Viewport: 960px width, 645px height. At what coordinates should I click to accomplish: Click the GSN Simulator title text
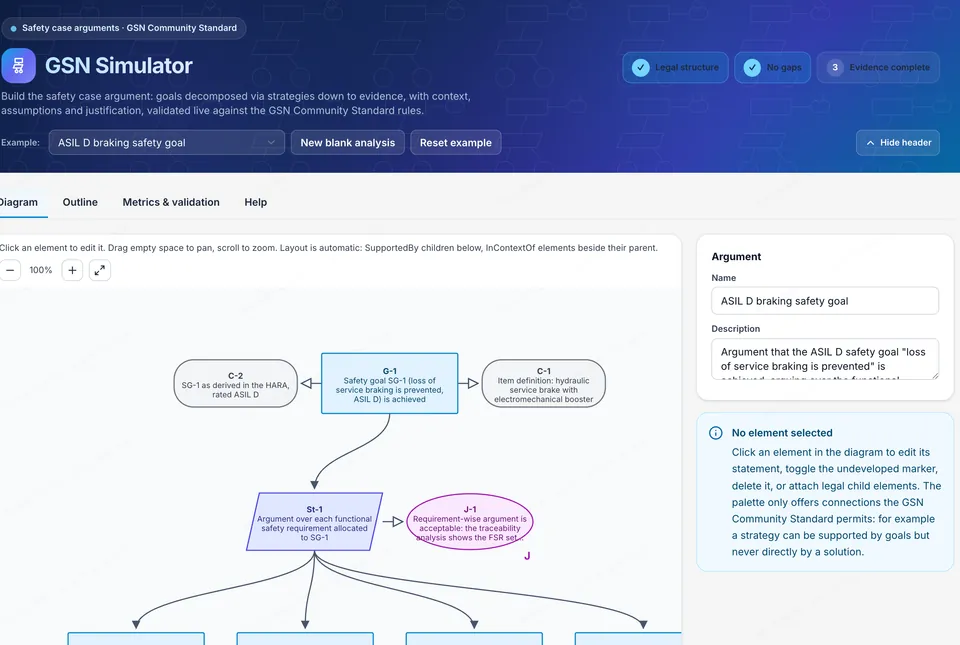tap(119, 65)
